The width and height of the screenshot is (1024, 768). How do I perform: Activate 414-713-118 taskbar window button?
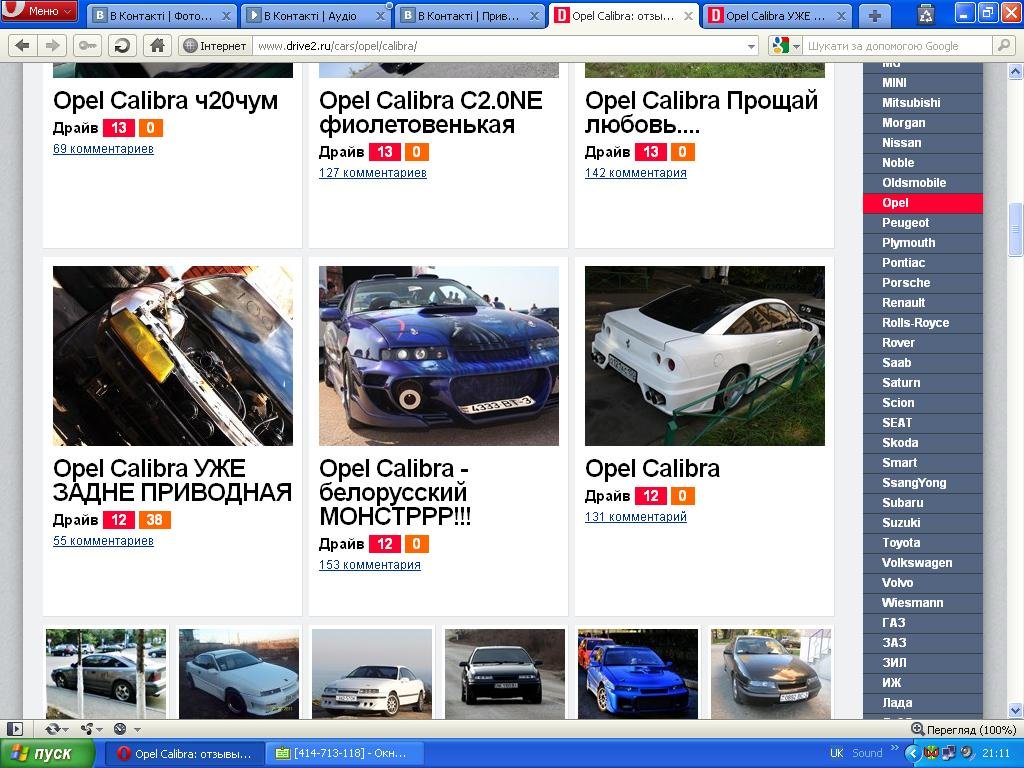(x=344, y=754)
